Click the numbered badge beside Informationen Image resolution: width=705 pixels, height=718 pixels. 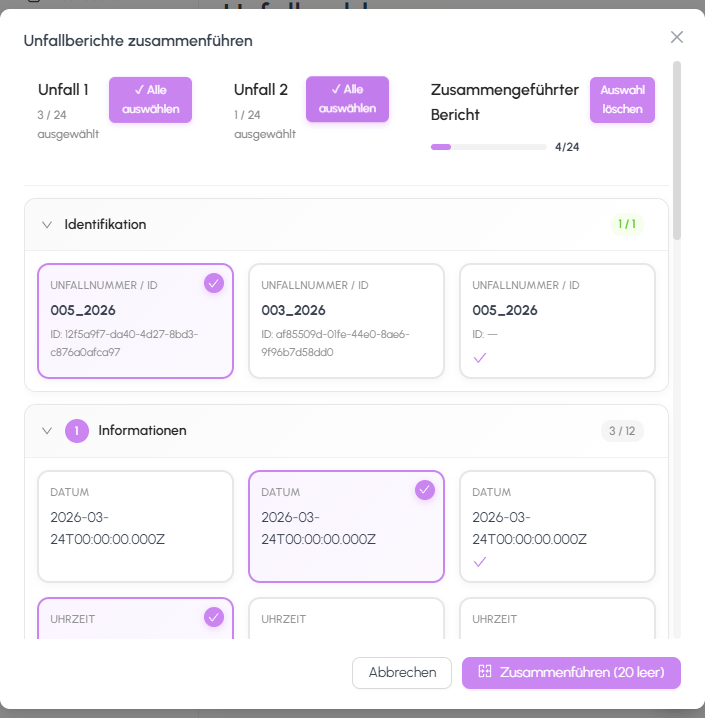77,431
